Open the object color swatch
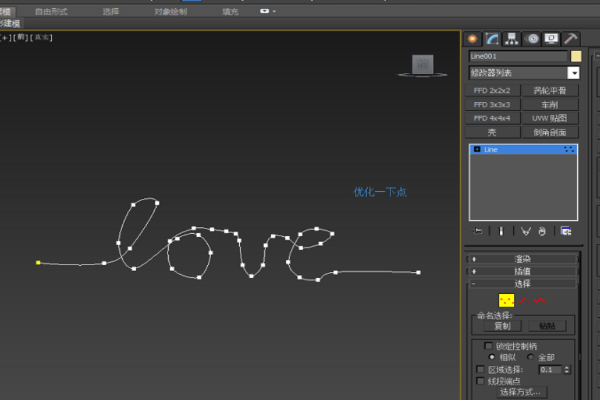 [576, 56]
